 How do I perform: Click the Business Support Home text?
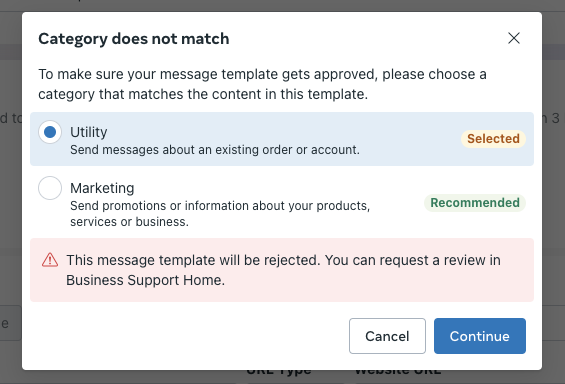[146, 280]
